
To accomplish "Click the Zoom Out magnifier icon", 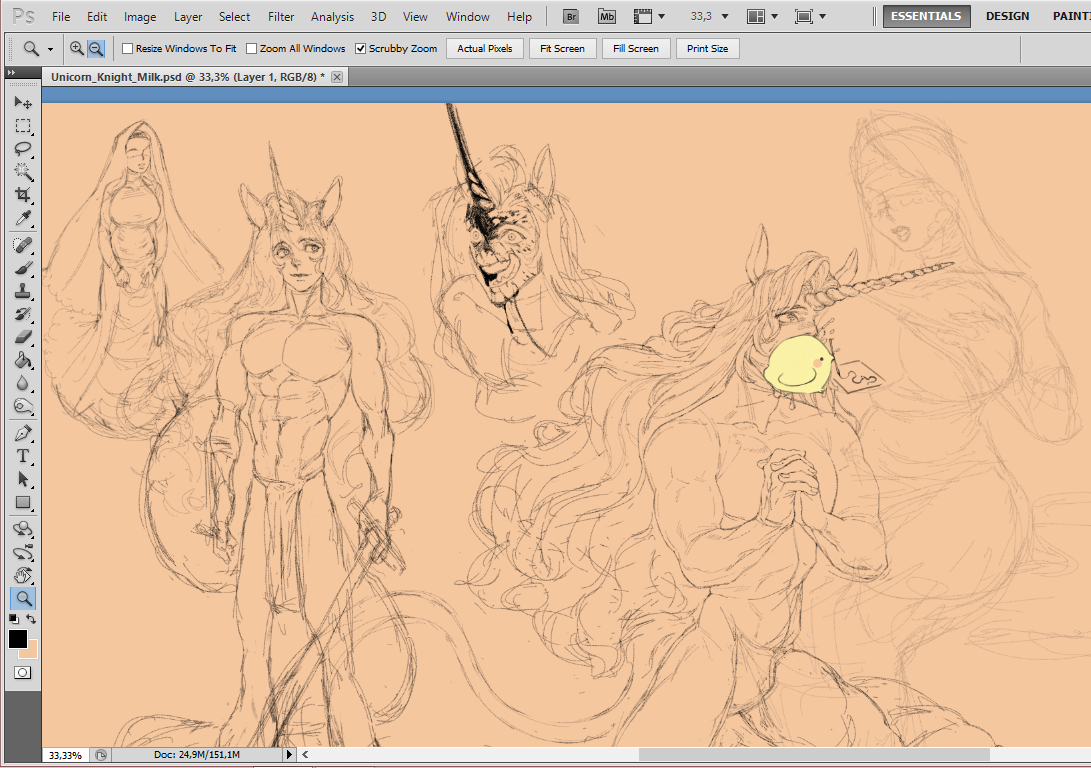I will tap(96, 48).
